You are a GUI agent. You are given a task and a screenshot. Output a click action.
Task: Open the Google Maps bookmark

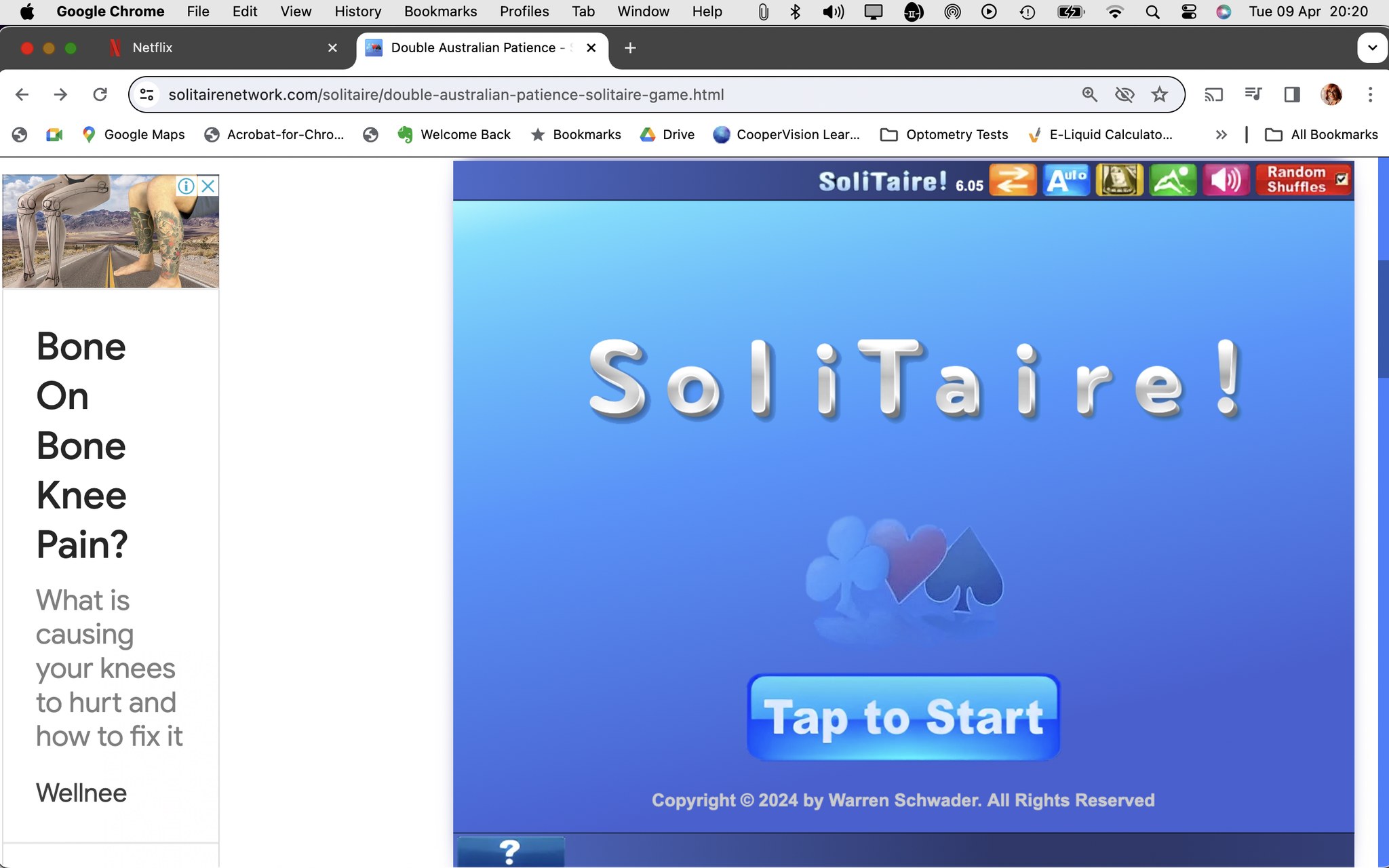coord(133,134)
